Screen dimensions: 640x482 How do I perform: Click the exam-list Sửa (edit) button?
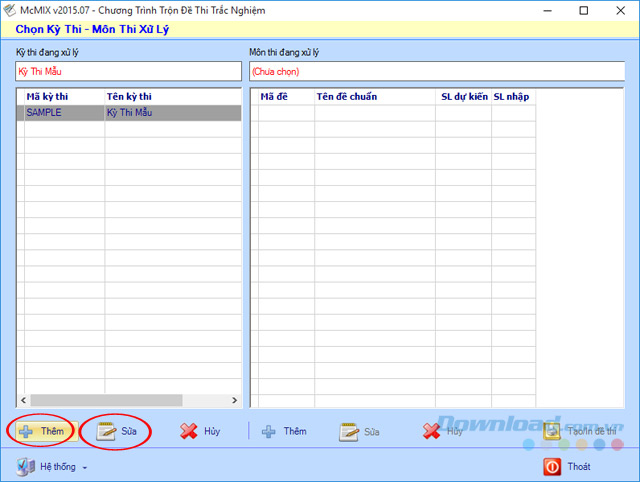click(x=117, y=431)
